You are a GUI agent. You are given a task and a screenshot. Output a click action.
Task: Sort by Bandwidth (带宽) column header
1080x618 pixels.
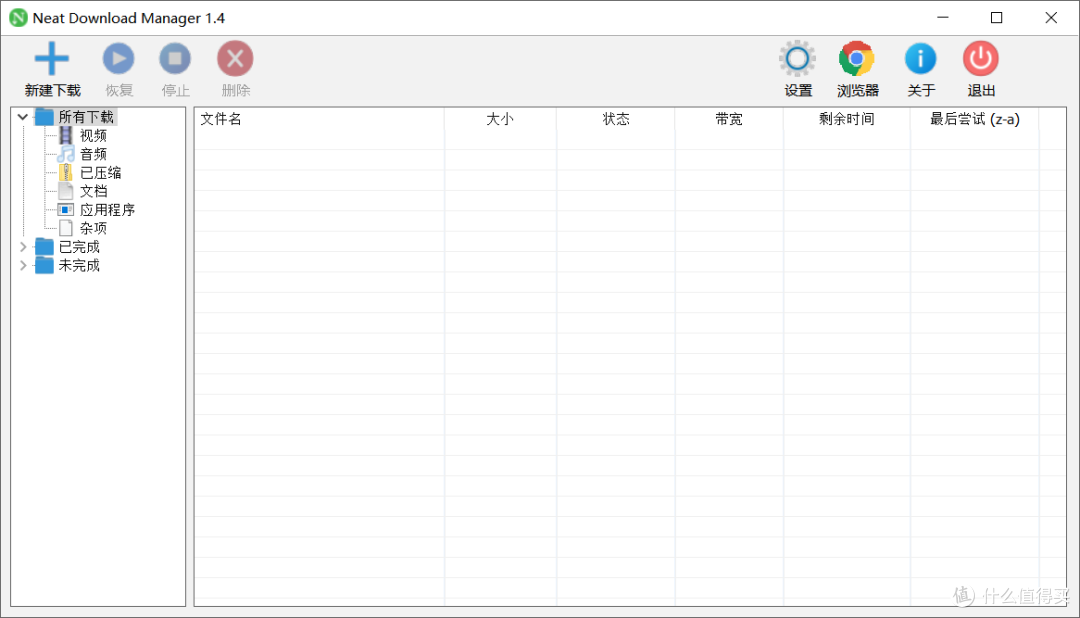point(729,119)
